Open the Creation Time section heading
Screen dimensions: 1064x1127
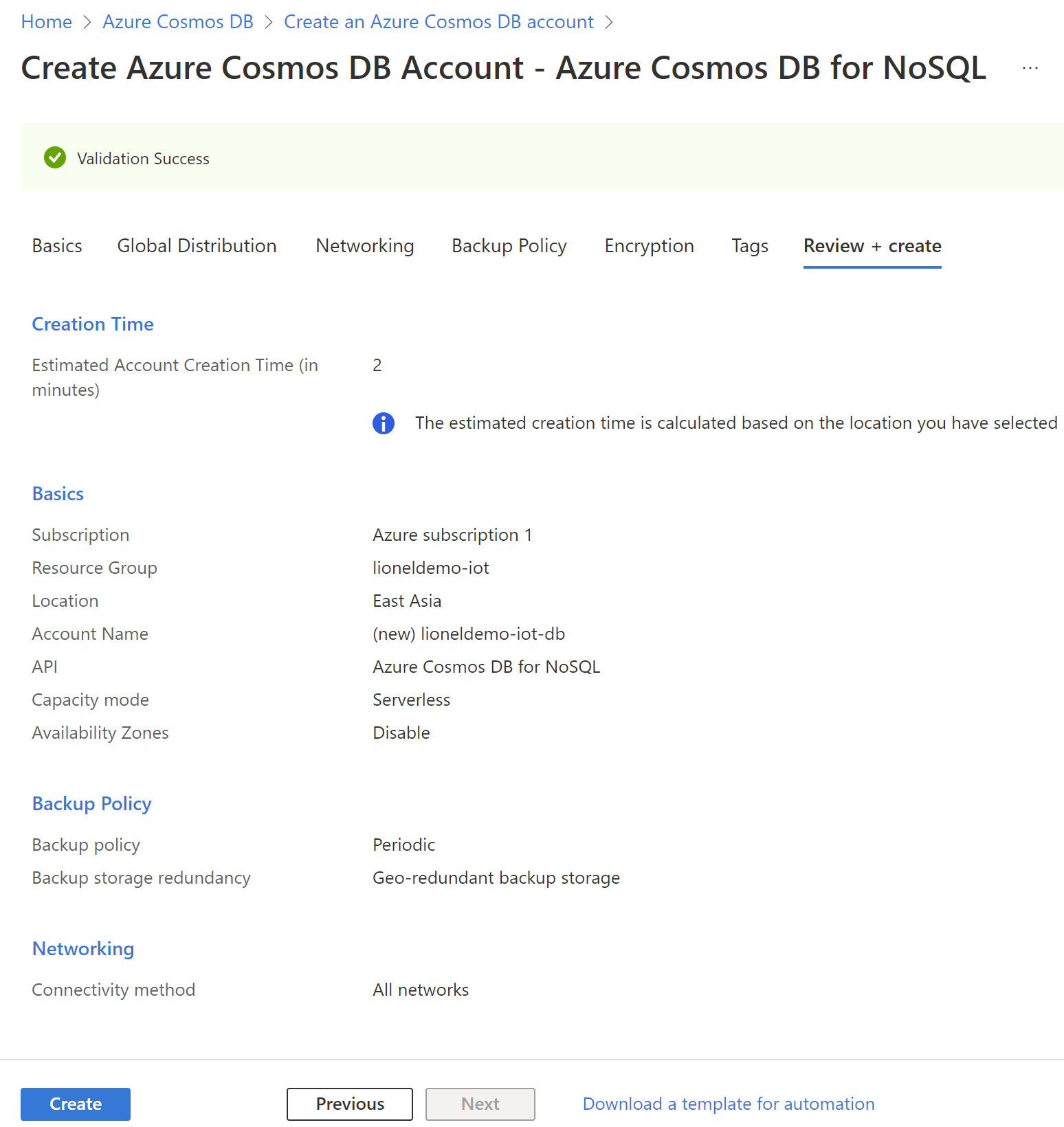93,324
